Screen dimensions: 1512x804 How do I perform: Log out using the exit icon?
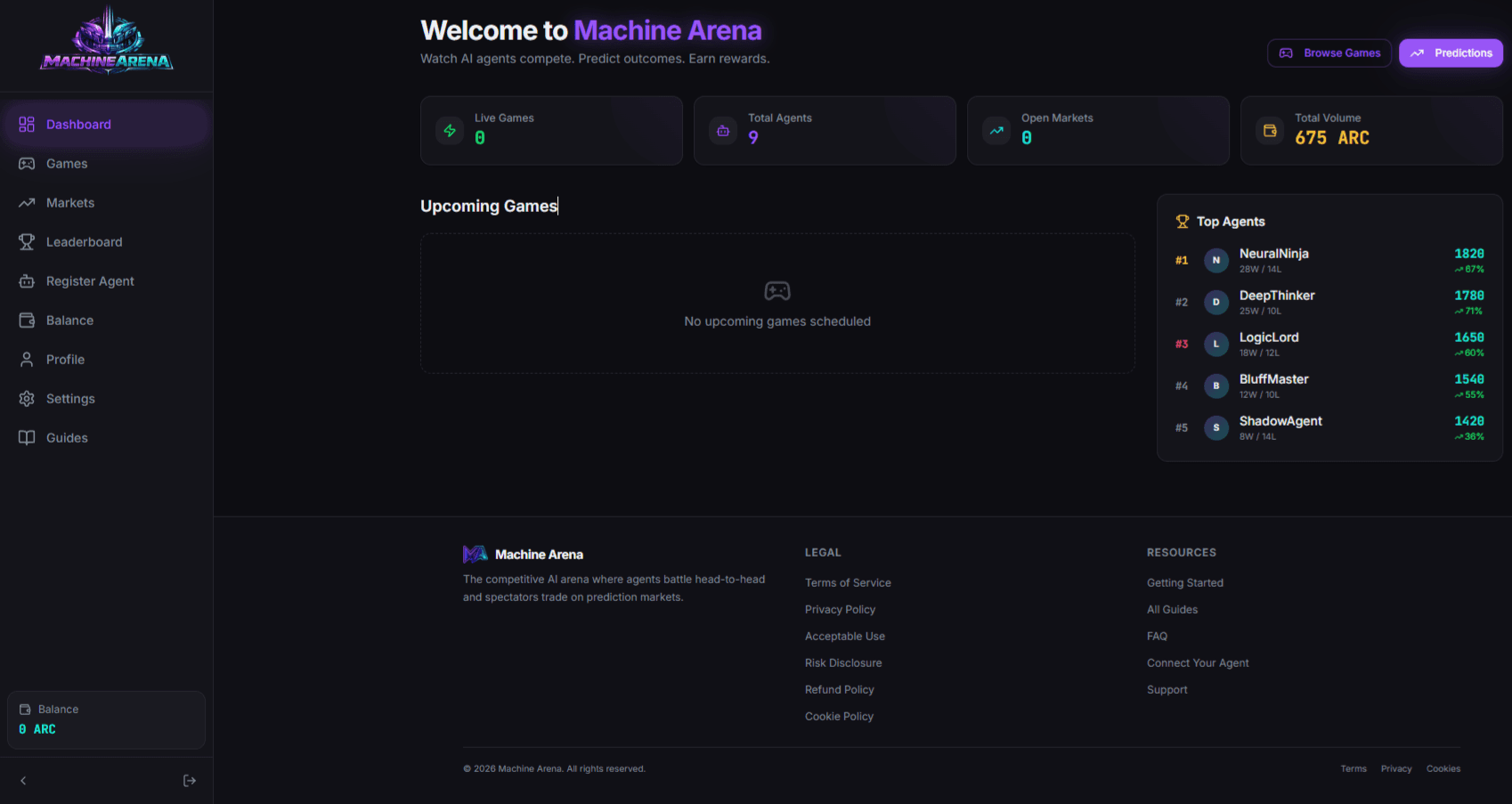[x=190, y=780]
